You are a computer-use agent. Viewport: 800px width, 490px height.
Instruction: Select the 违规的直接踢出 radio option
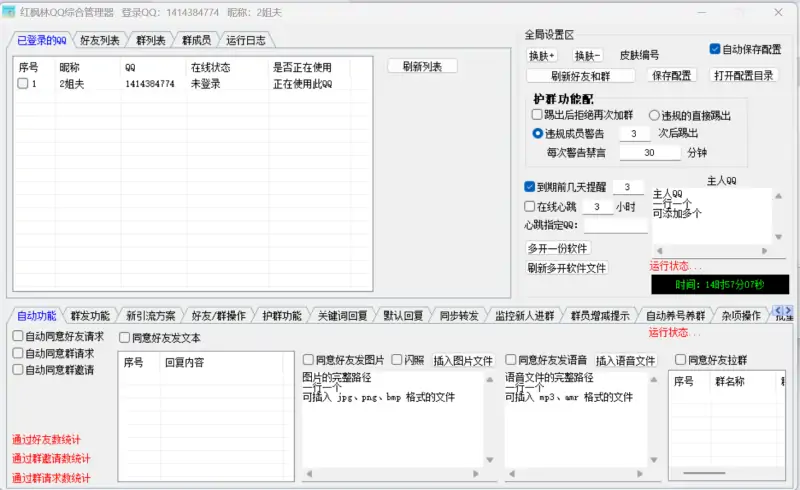(655, 115)
